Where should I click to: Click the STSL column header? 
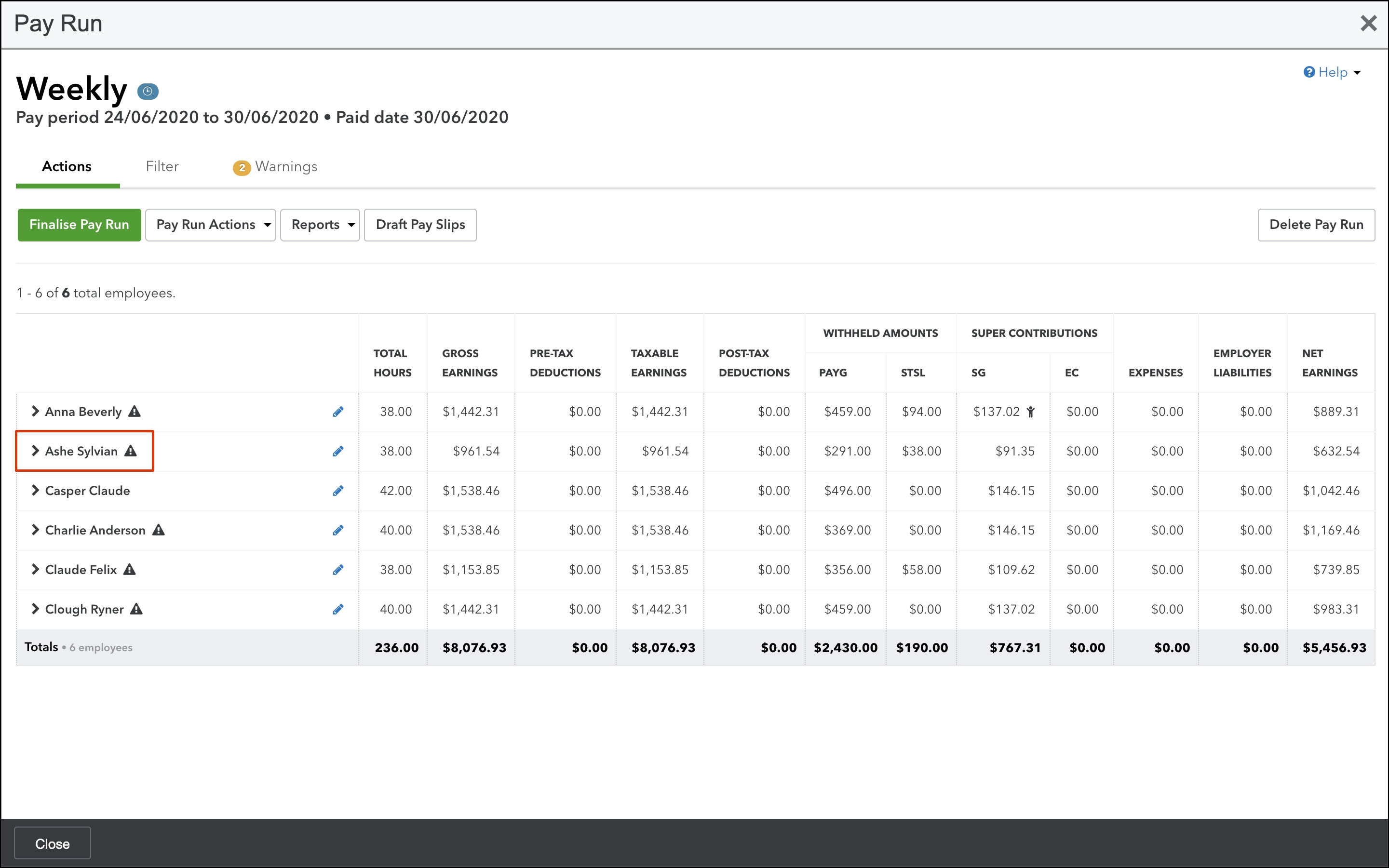(913, 373)
